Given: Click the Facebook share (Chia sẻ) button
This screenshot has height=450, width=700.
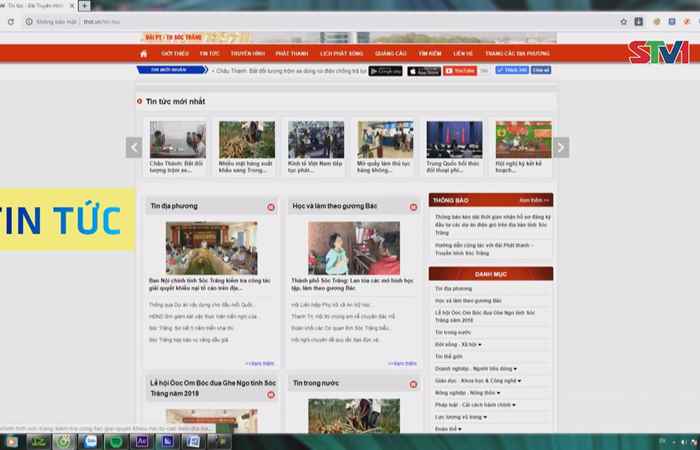Looking at the screenshot, I should [541, 70].
